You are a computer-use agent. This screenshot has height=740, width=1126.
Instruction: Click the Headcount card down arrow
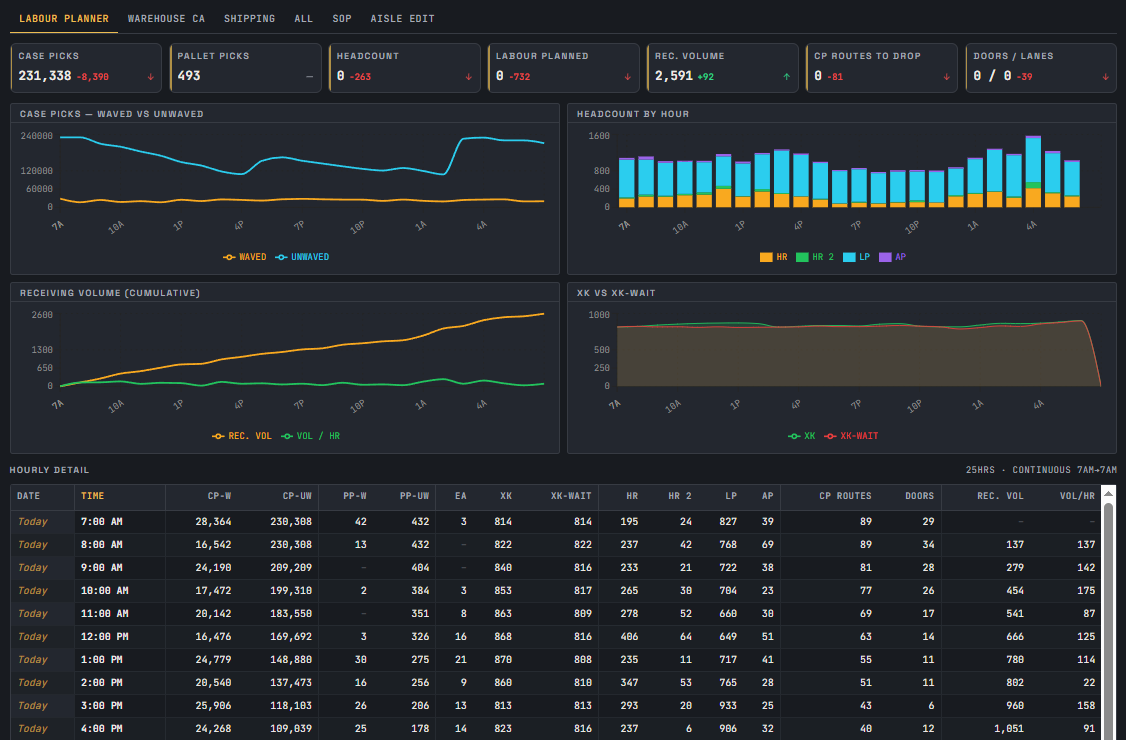coord(469,77)
